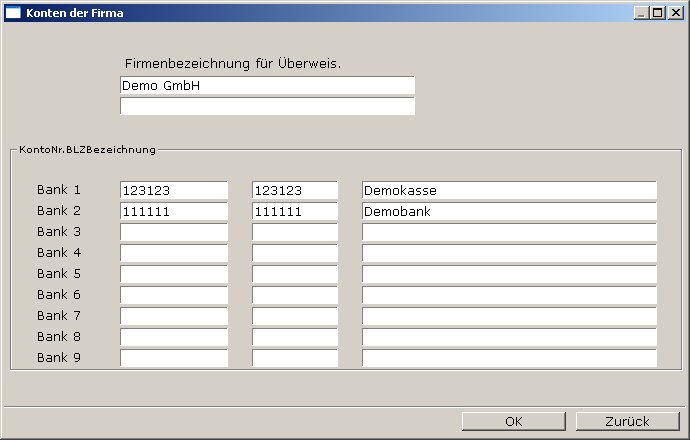This screenshot has height=440, width=690.
Task: Select the empty second company name field
Action: tap(267, 106)
